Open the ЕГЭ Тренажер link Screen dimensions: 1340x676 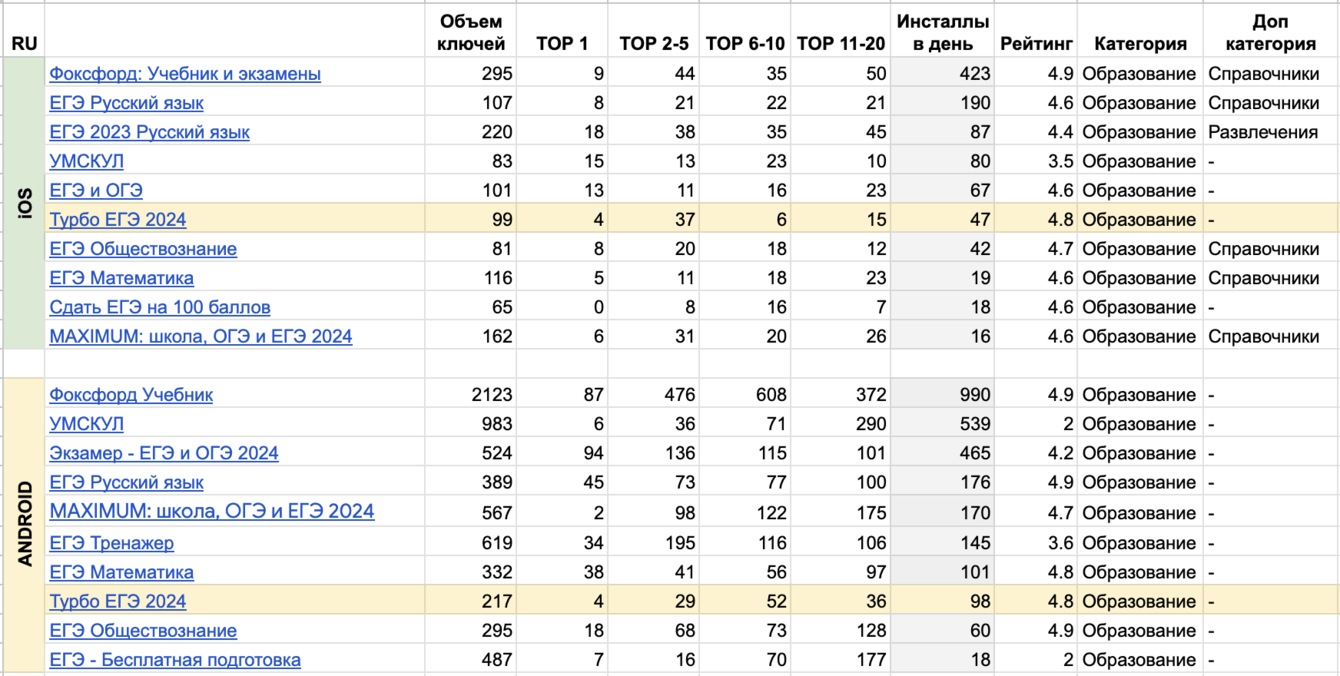(111, 543)
